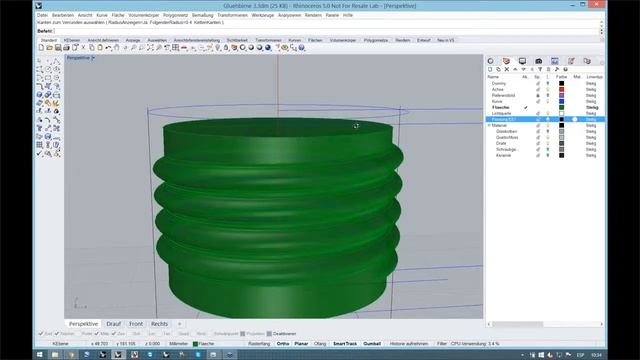The width and height of the screenshot is (640, 360).
Task: Click the New sublayer icon
Action: [x=498, y=69]
